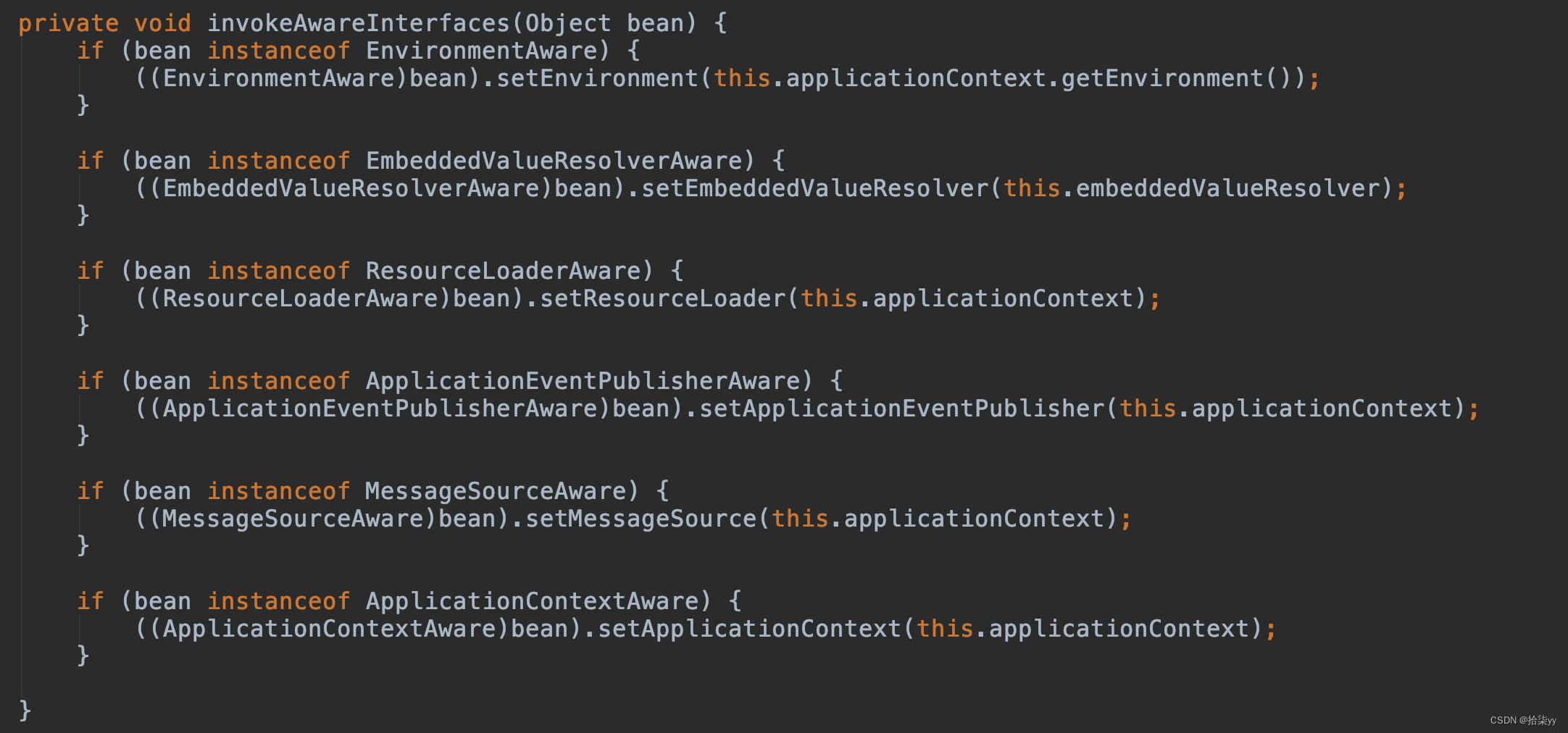
Task: Click getEnvironment() call text
Action: 1177,78
